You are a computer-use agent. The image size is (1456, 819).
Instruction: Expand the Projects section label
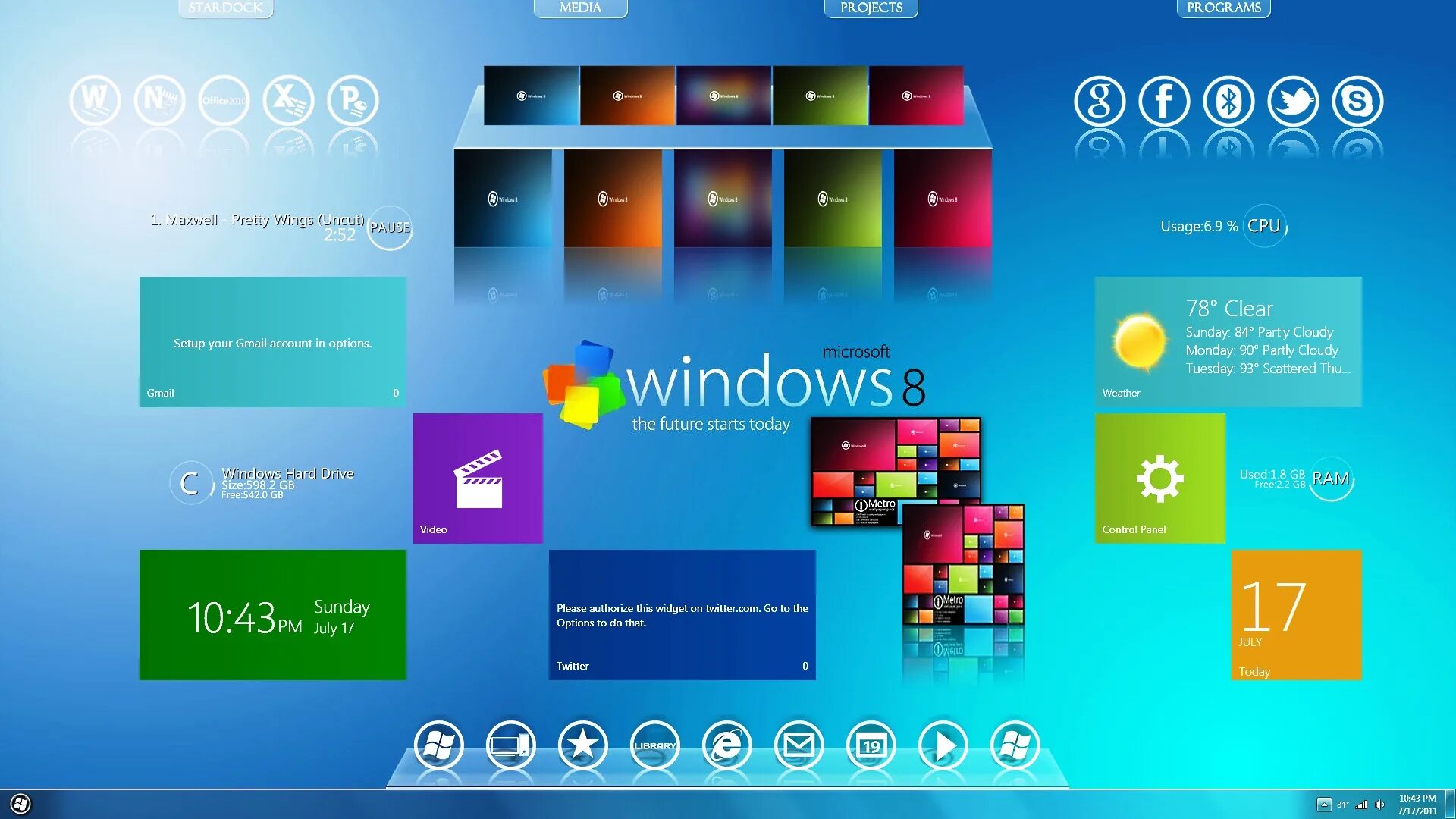[870, 8]
